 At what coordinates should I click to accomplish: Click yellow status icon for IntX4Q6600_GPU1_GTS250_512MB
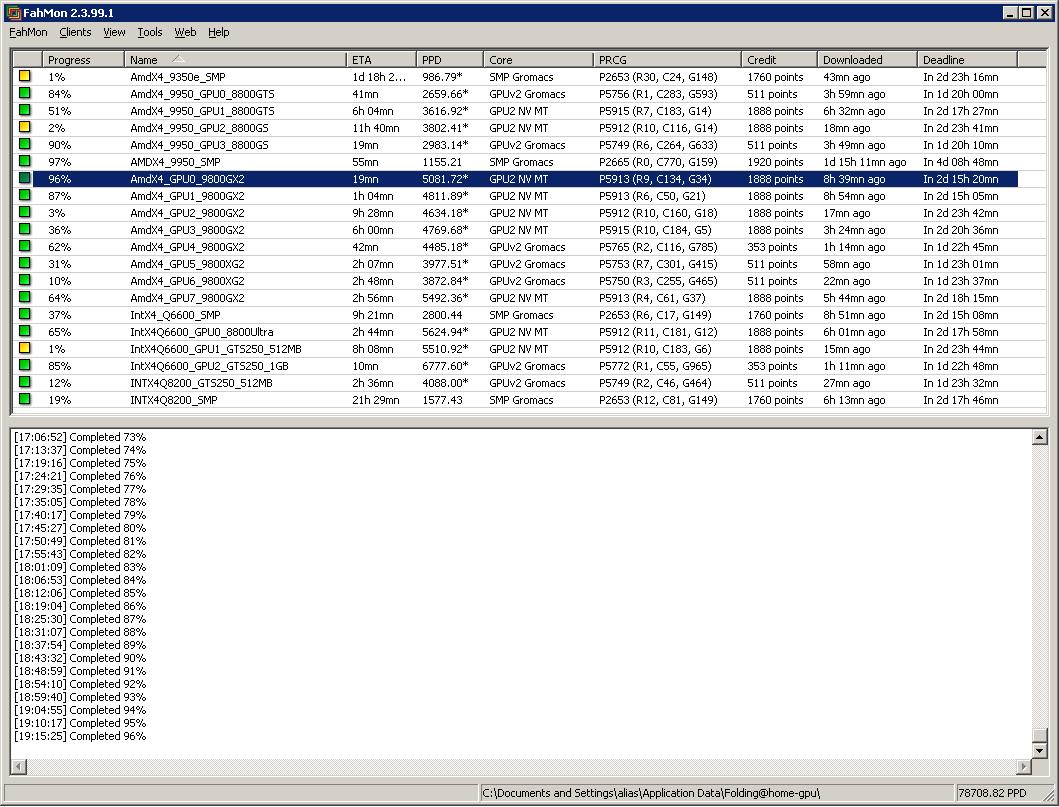point(25,348)
